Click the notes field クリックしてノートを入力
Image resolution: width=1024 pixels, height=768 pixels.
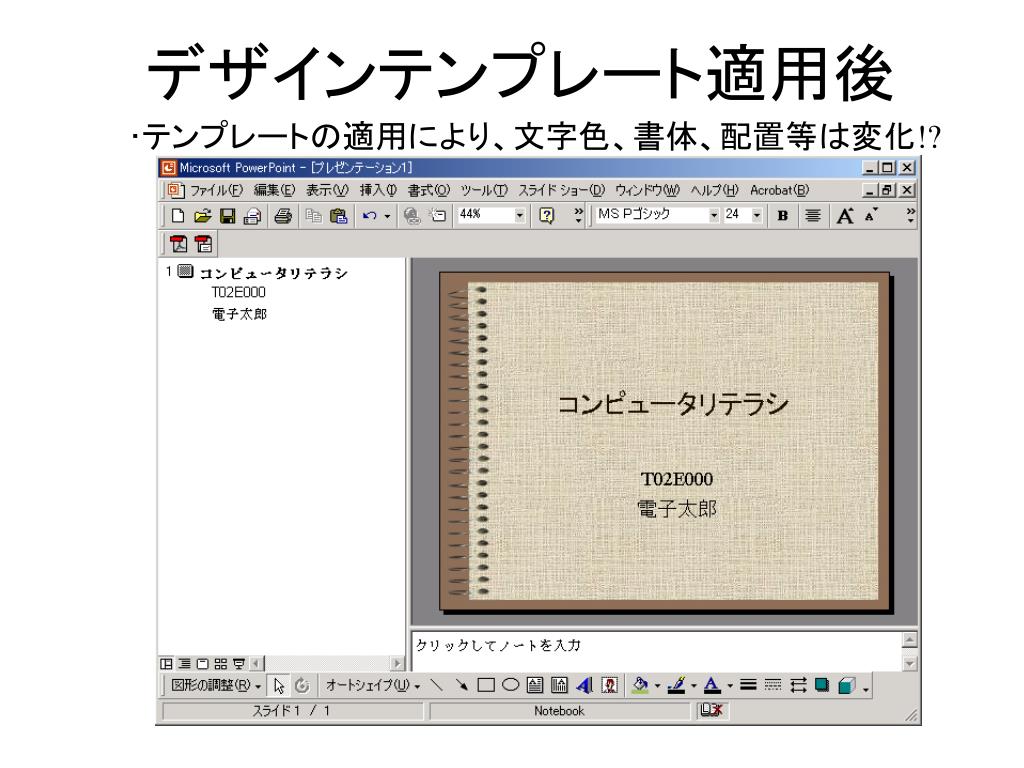pyautogui.click(x=656, y=650)
